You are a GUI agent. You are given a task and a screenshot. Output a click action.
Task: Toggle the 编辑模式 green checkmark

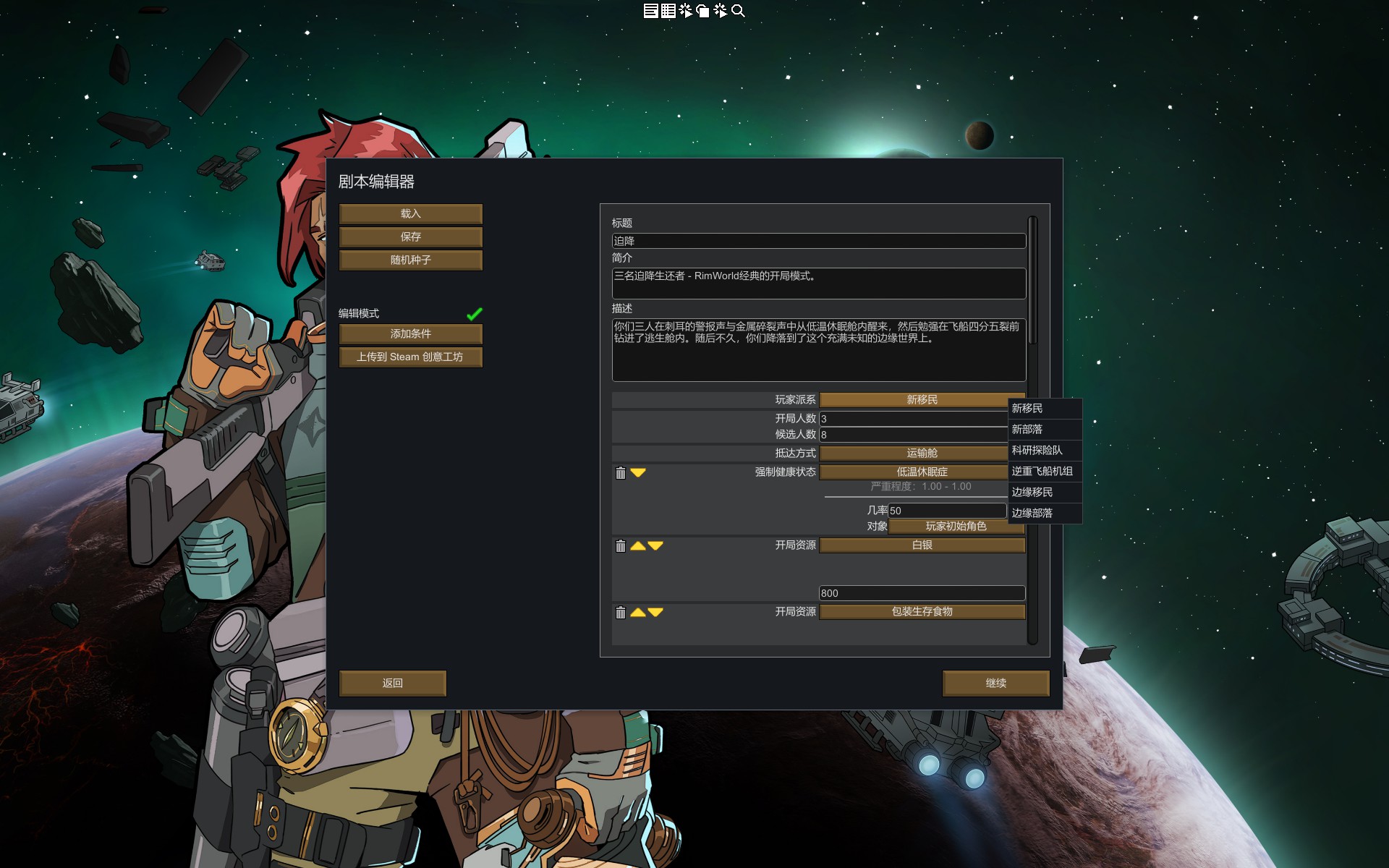point(475,313)
